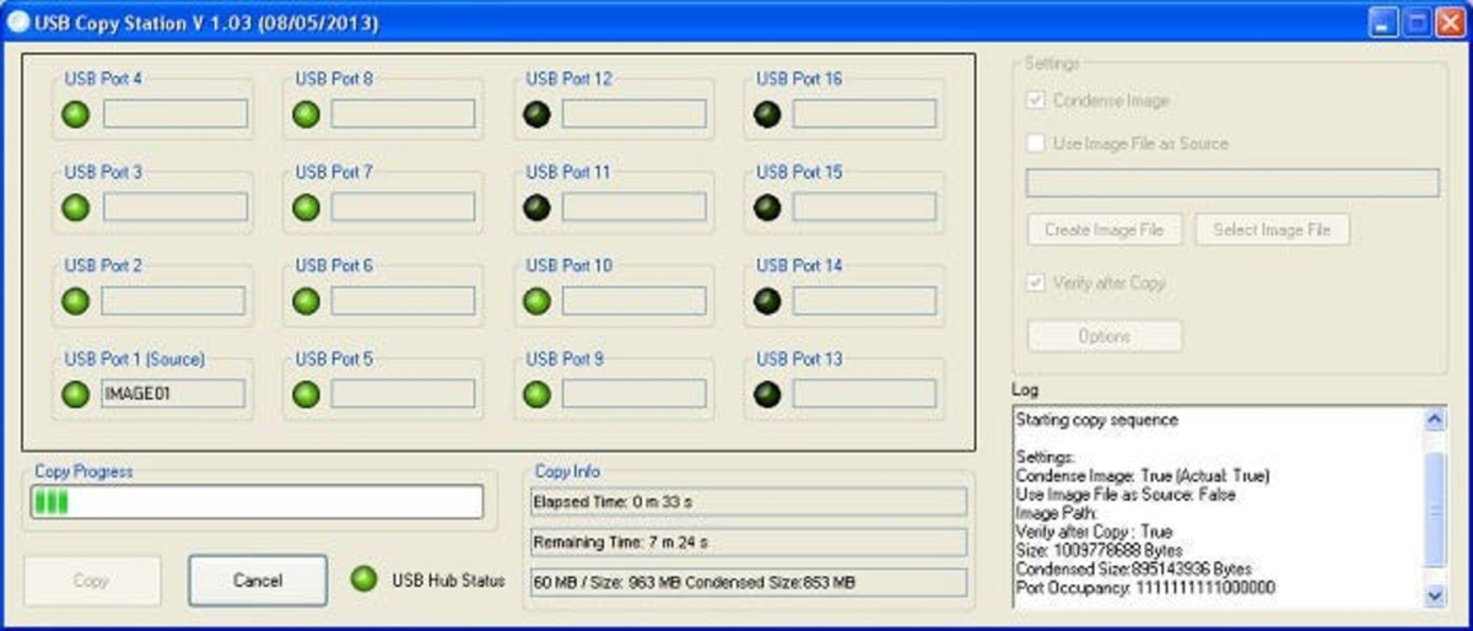Click the USB Port 1 field containing IMAGE01
Screen dimensions: 1473x631
[173, 394]
